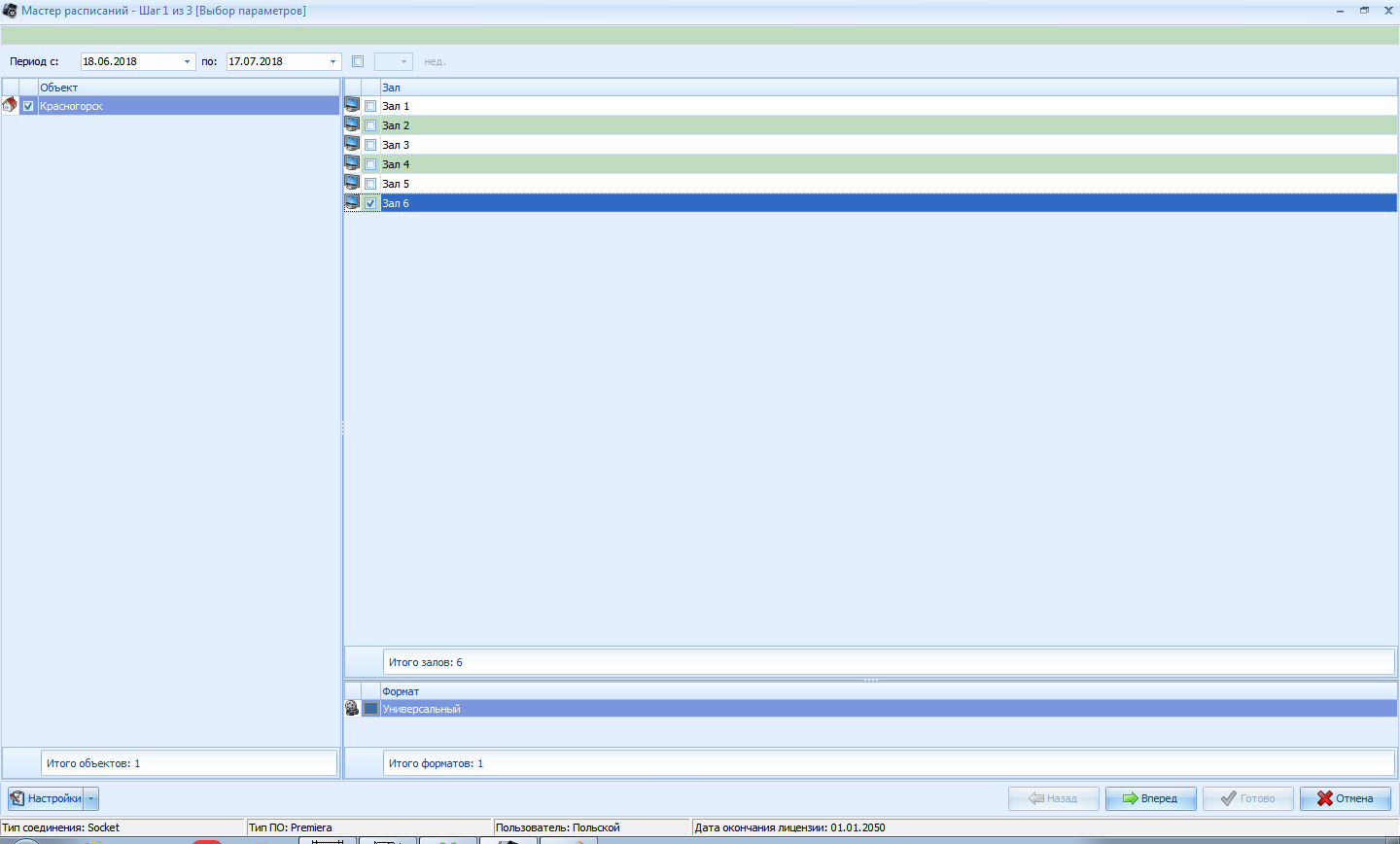The height and width of the screenshot is (844, 1400).
Task: Click the app icon in title bar
Action: (10, 11)
